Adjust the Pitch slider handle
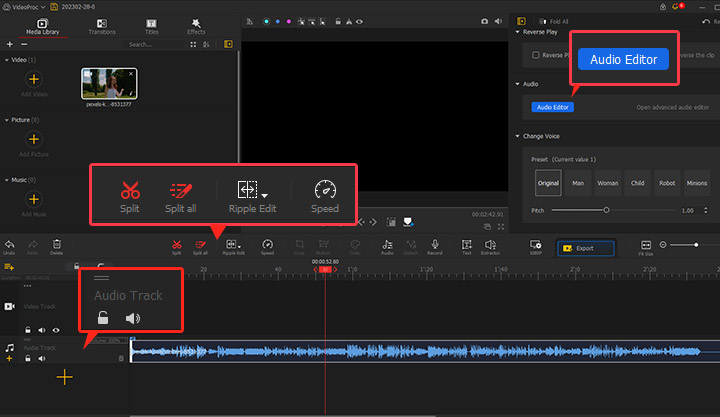720x417 pixels. (x=606, y=210)
